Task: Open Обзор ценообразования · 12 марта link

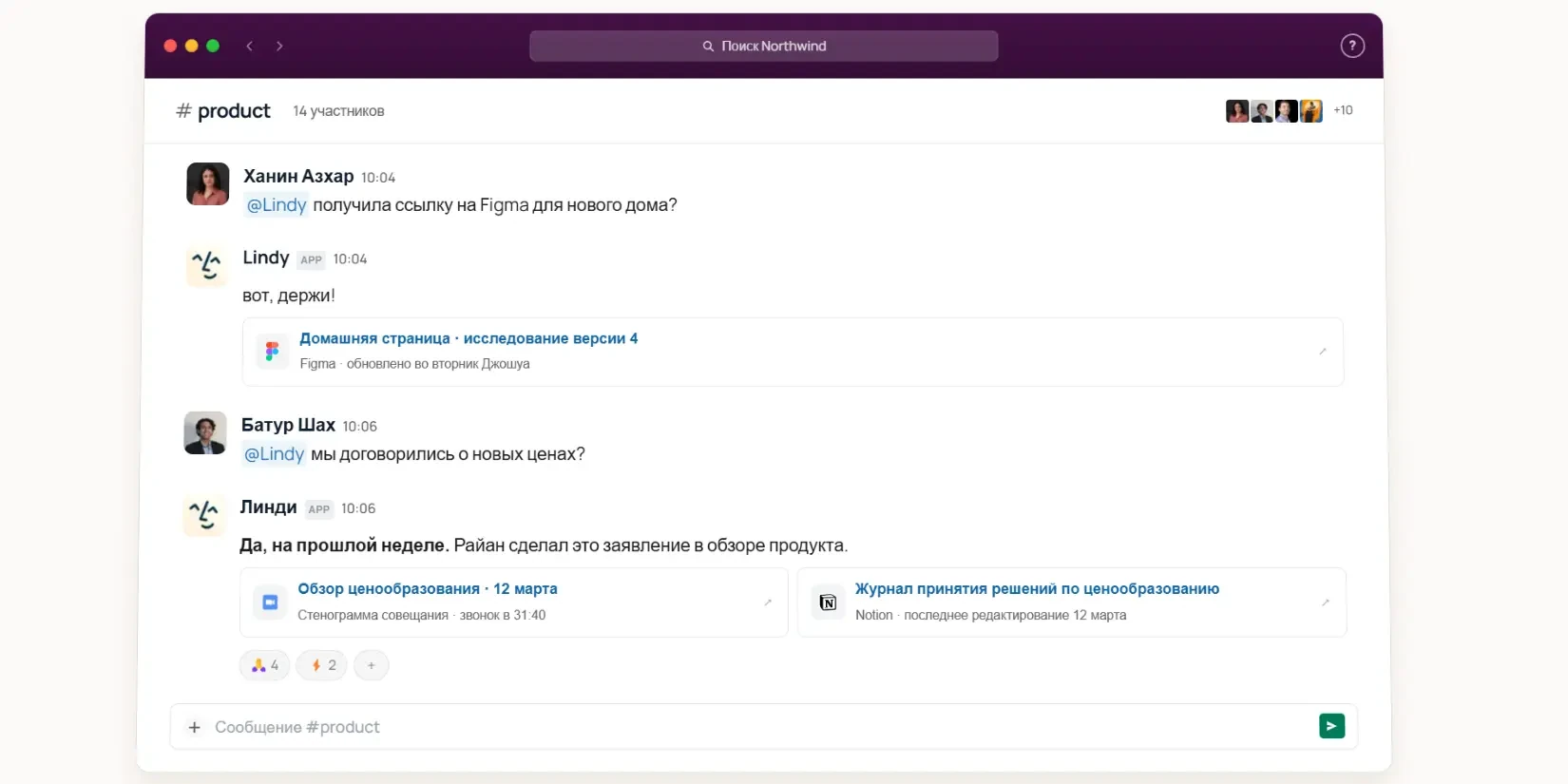Action: pyautogui.click(x=428, y=589)
